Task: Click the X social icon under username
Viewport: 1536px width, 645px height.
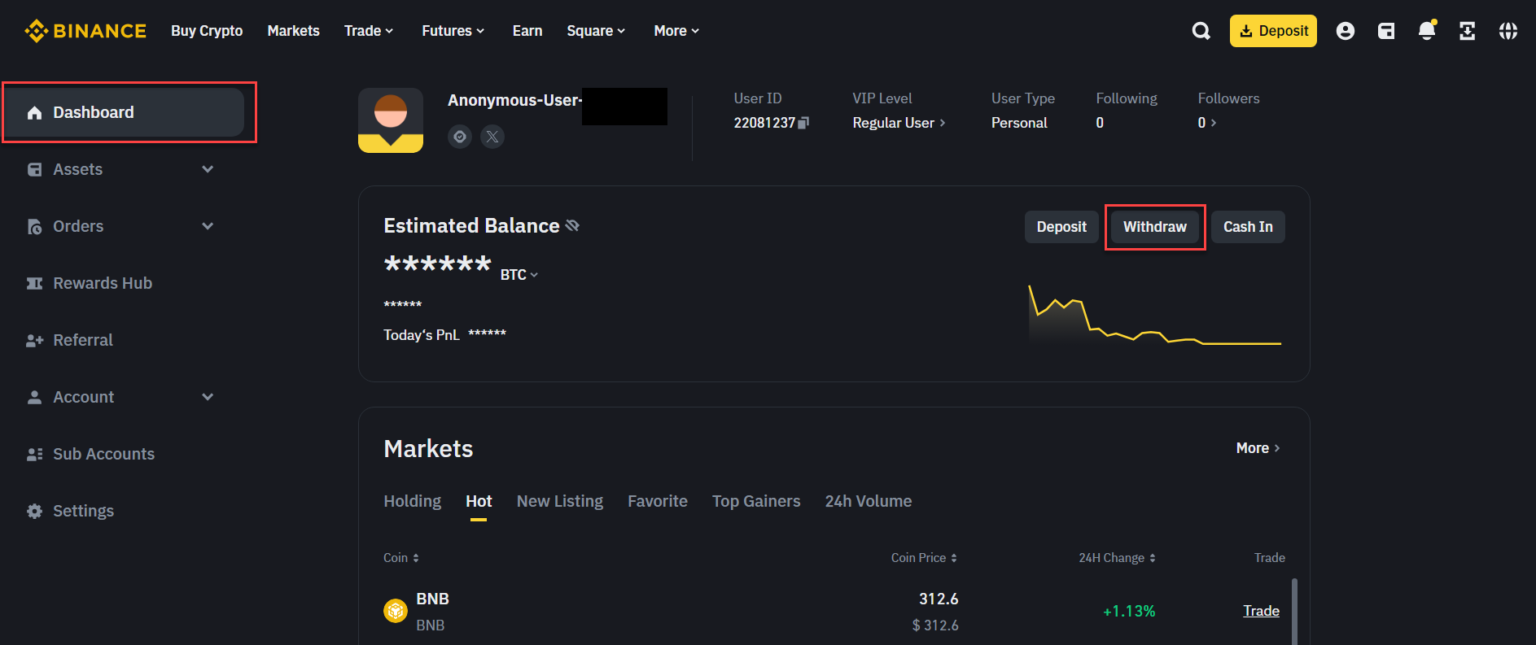Action: click(x=492, y=136)
